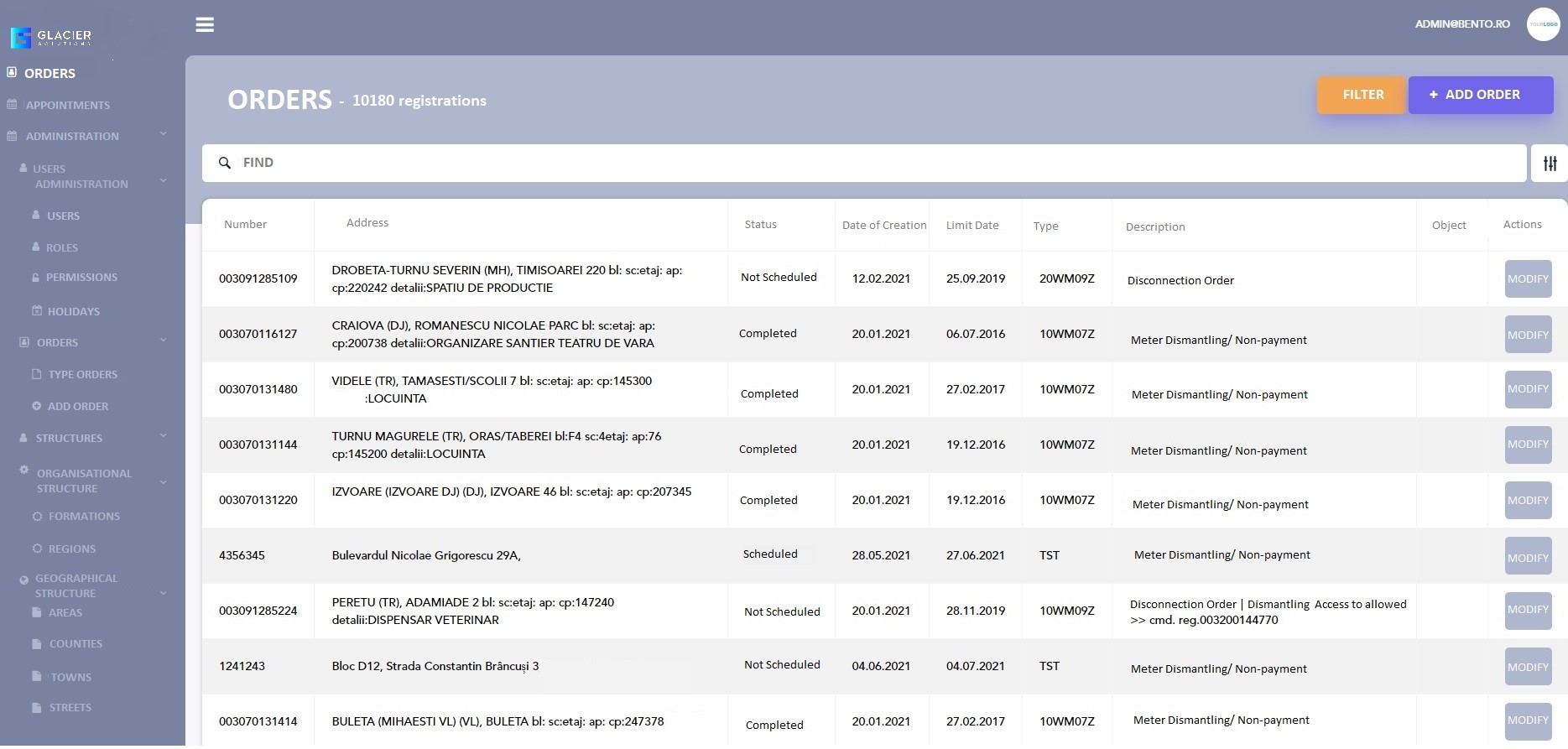Expand the Administration section chevron
Screen dimensions: 1568x749
click(164, 134)
